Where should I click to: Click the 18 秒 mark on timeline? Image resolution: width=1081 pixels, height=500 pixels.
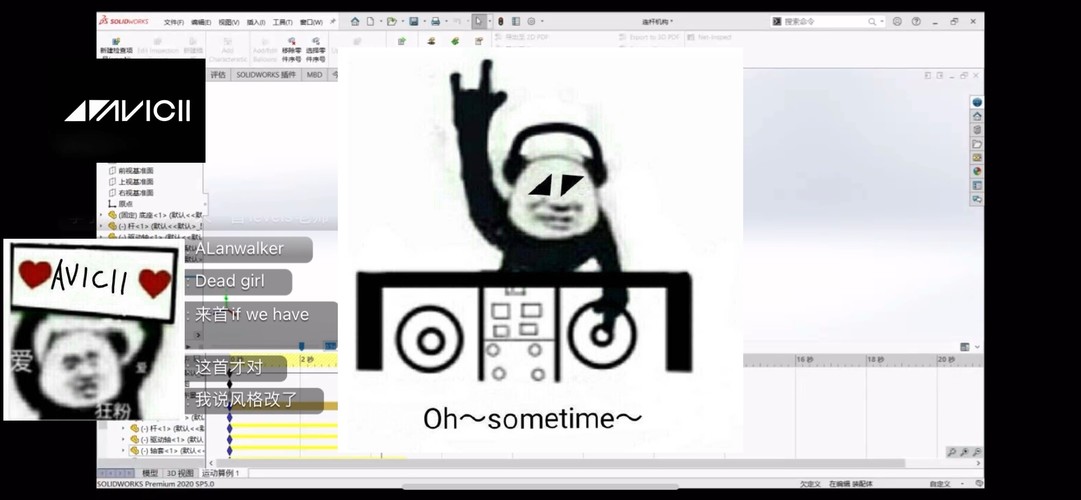(876, 360)
